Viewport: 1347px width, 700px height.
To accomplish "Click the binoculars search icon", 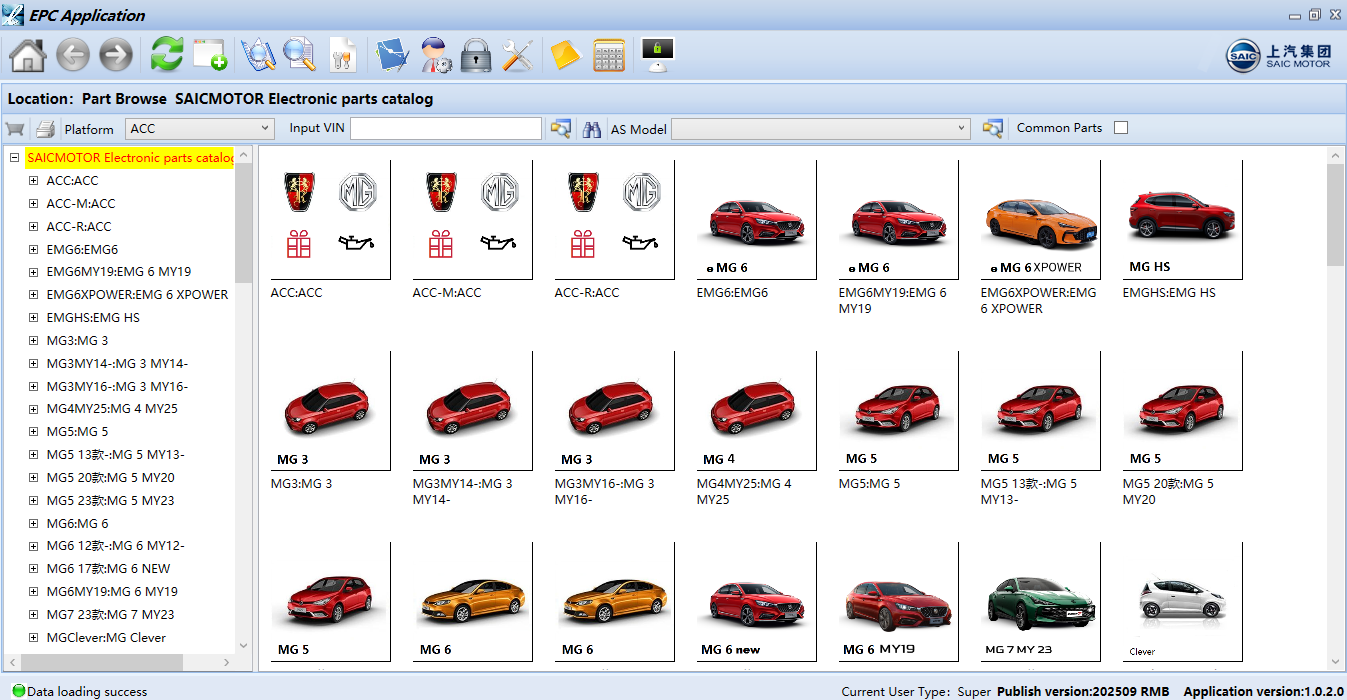I will point(592,129).
